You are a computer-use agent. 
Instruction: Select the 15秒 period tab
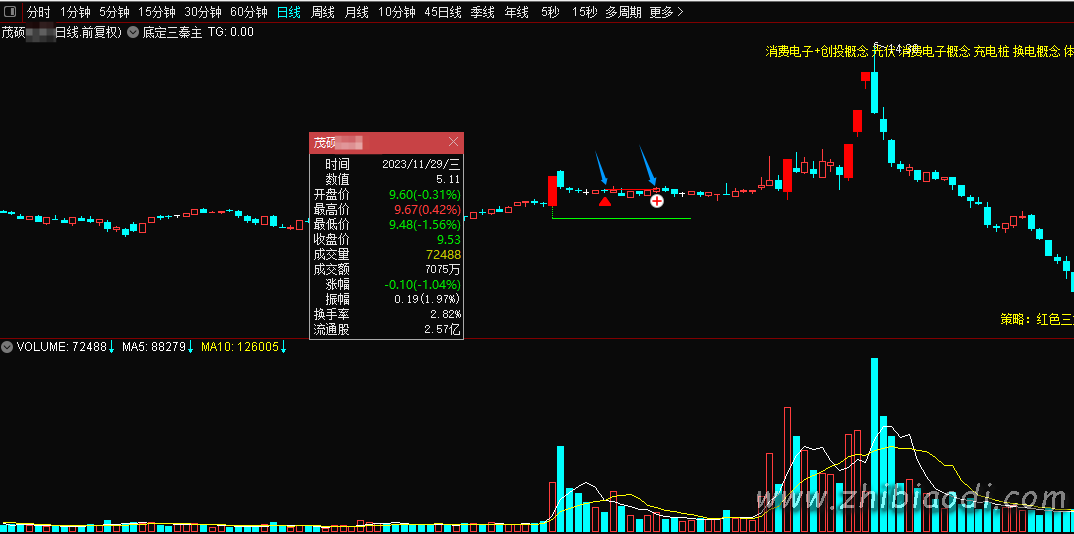pos(584,12)
